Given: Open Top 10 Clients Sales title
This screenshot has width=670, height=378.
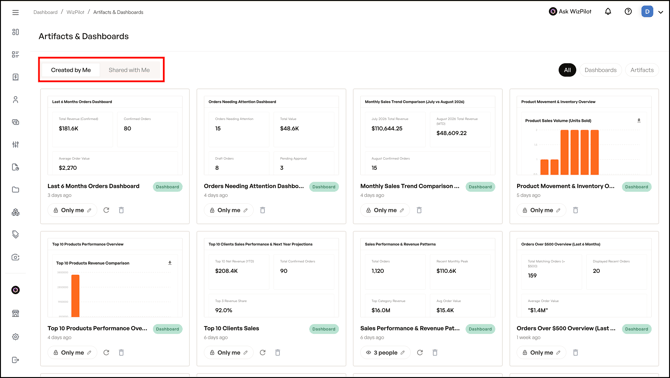Looking at the screenshot, I should point(232,328).
